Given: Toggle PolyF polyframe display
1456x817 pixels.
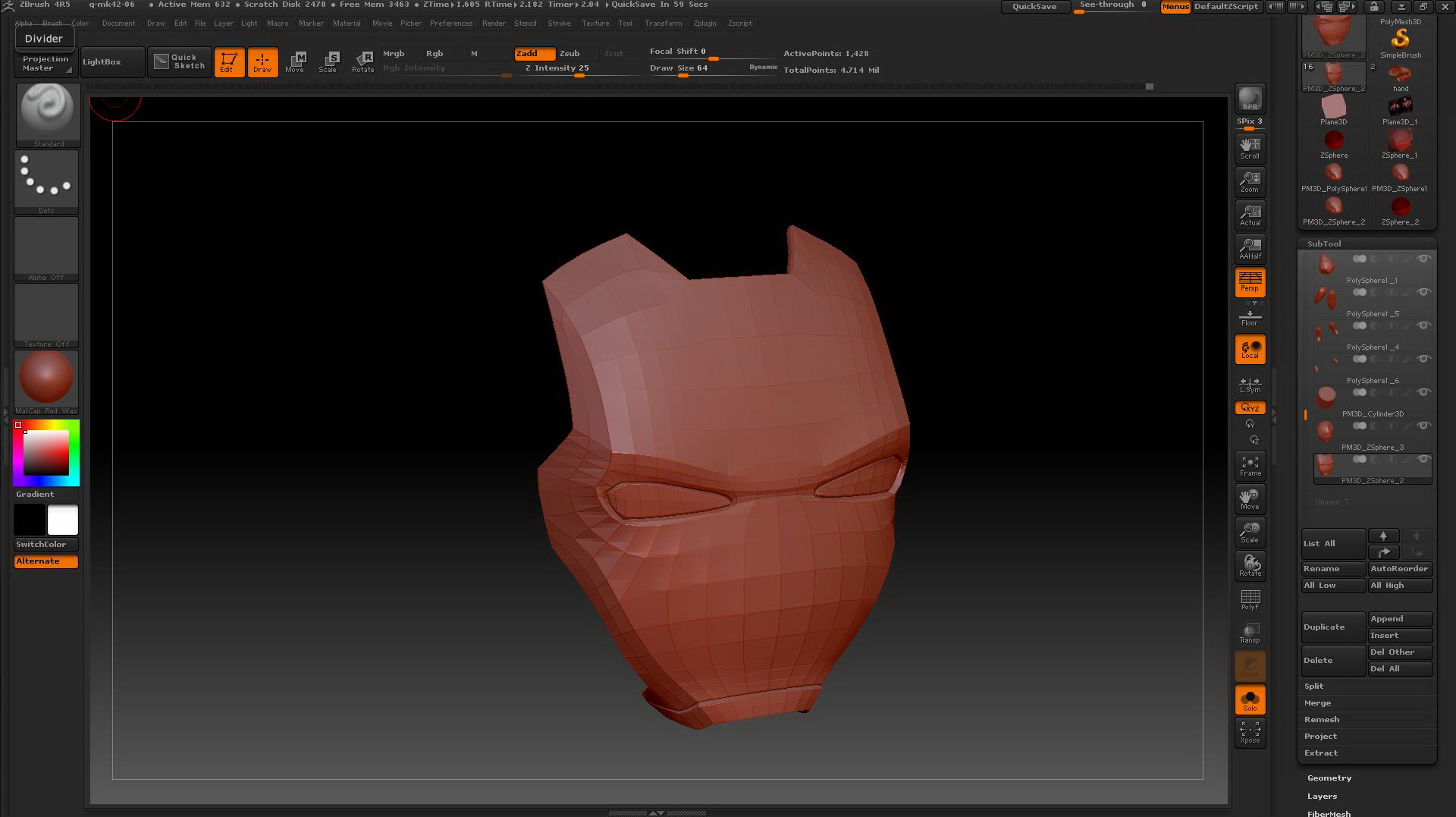Looking at the screenshot, I should coord(1250,599).
